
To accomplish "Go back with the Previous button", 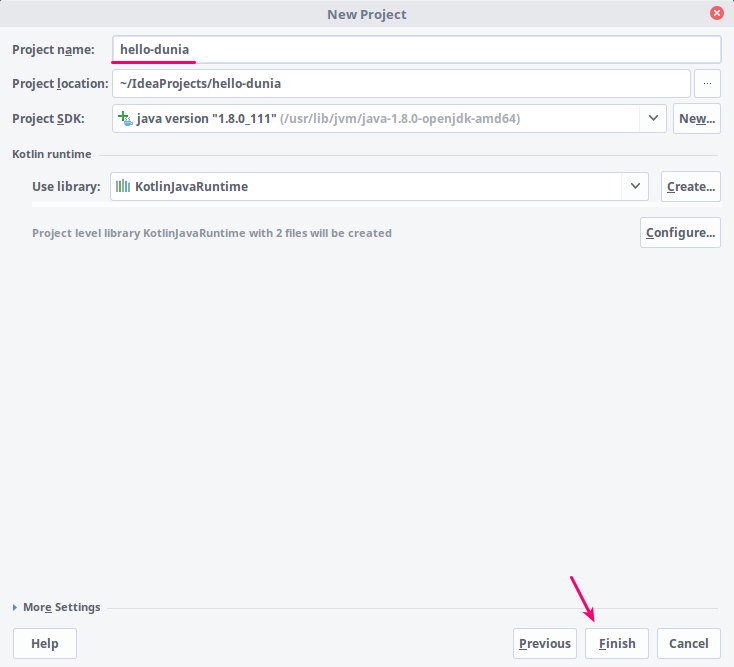I will [x=545, y=643].
